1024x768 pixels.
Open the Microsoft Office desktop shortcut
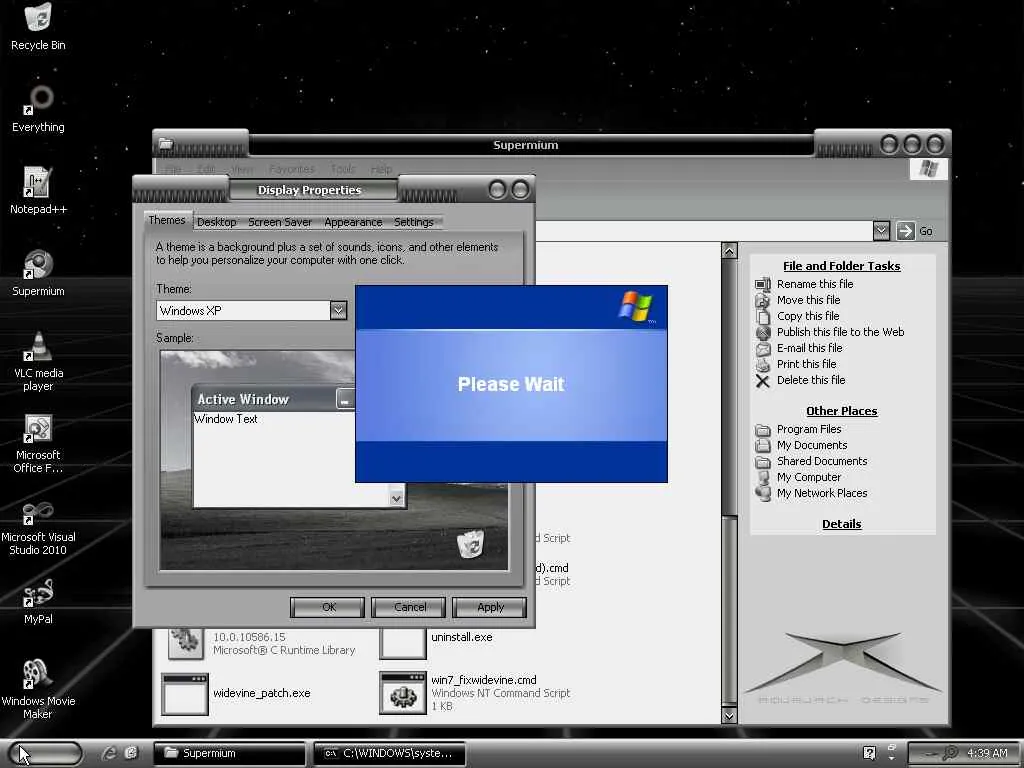point(38,443)
